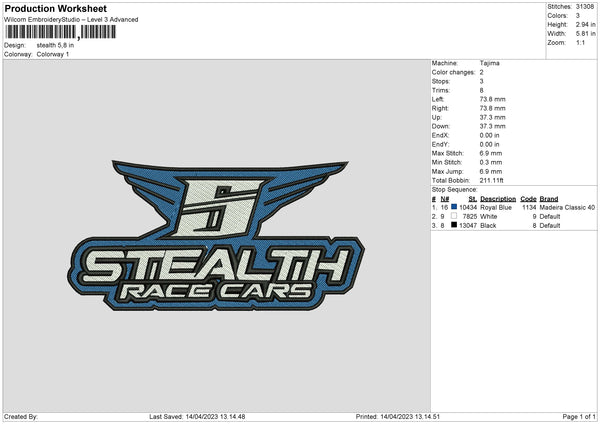Click the barcode under the header
600x424 pixels.
click(x=60, y=32)
